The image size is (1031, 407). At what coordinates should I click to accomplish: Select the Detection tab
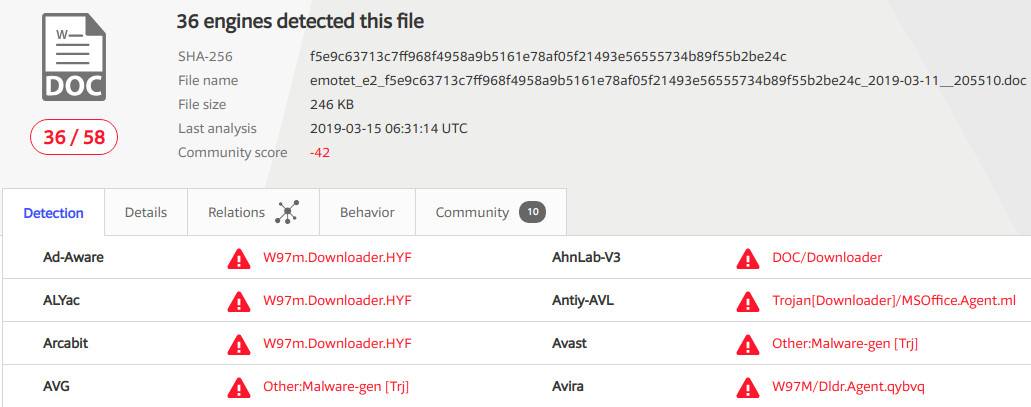coord(53,213)
